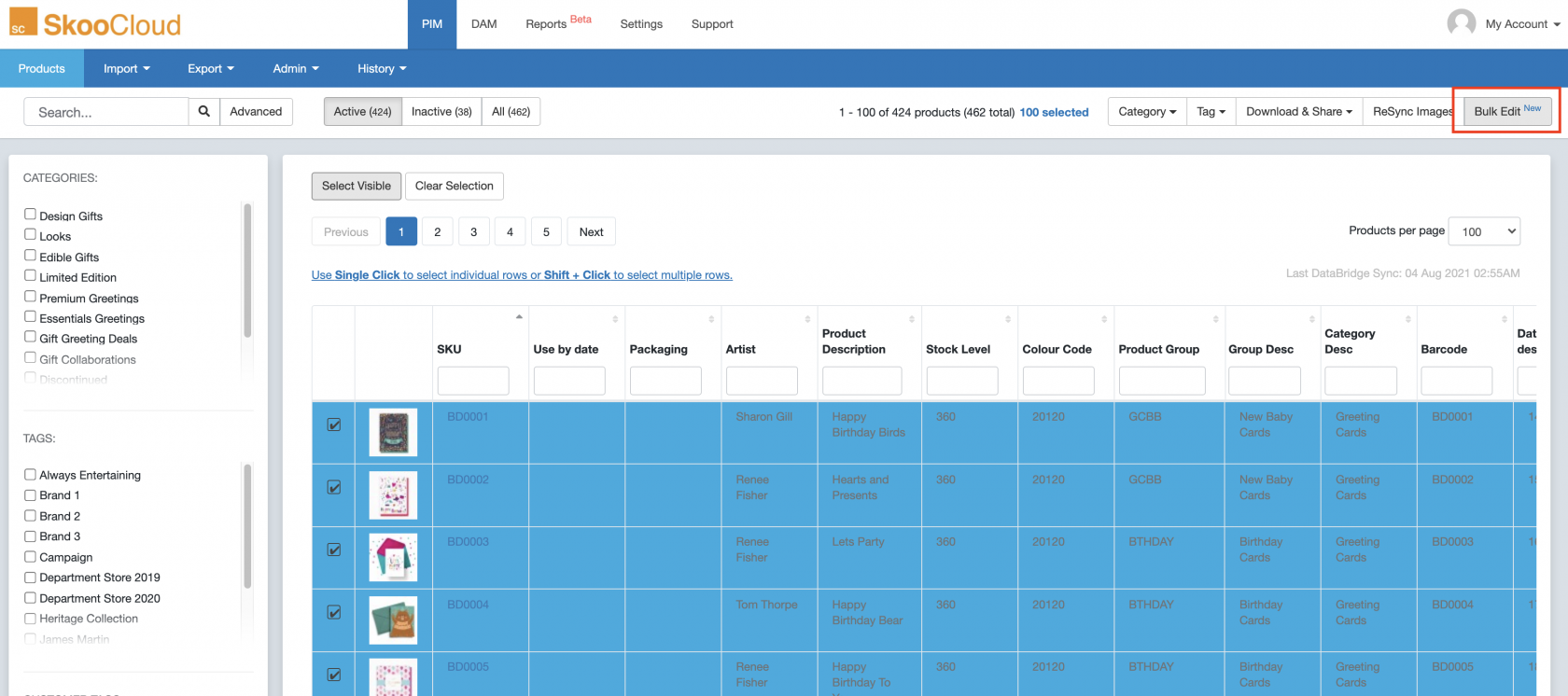Image resolution: width=1568 pixels, height=696 pixels.
Task: Select the Products nav tab
Action: coord(42,68)
